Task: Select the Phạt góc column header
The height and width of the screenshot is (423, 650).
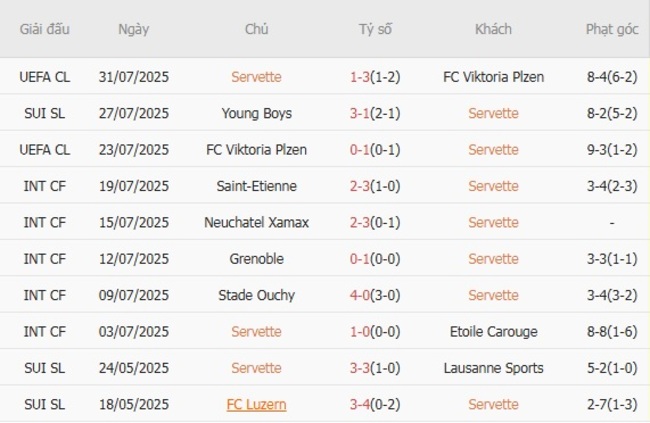Action: [612, 29]
